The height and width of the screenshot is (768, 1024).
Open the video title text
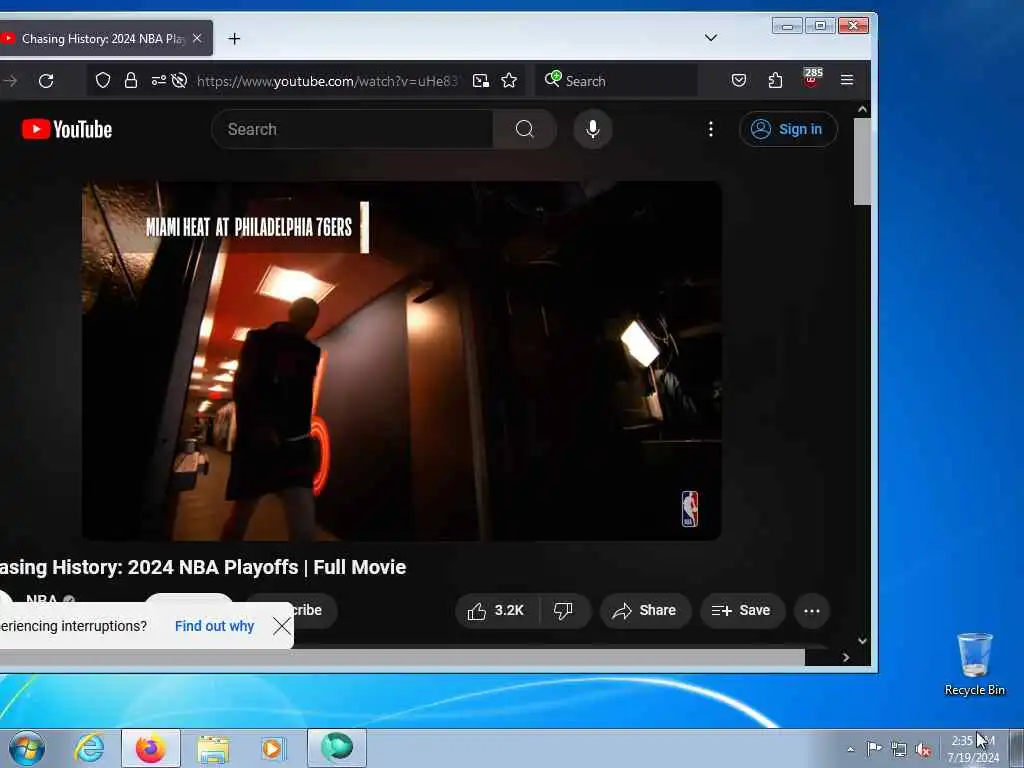pyautogui.click(x=203, y=567)
